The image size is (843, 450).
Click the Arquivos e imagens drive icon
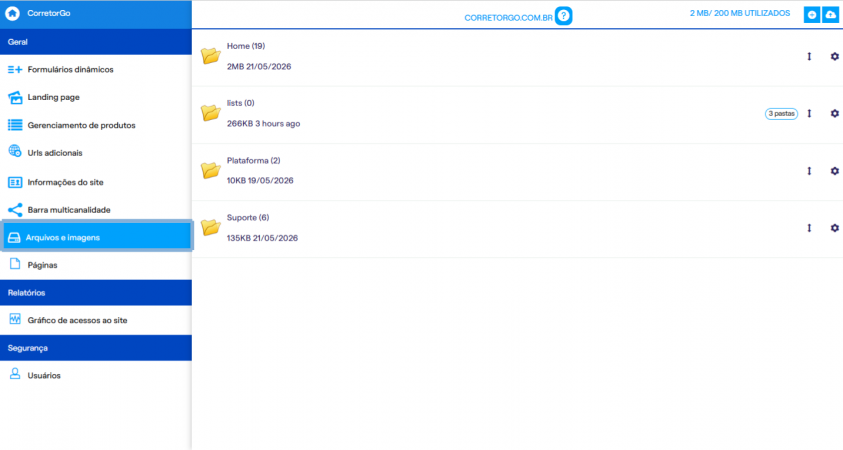click(x=14, y=238)
